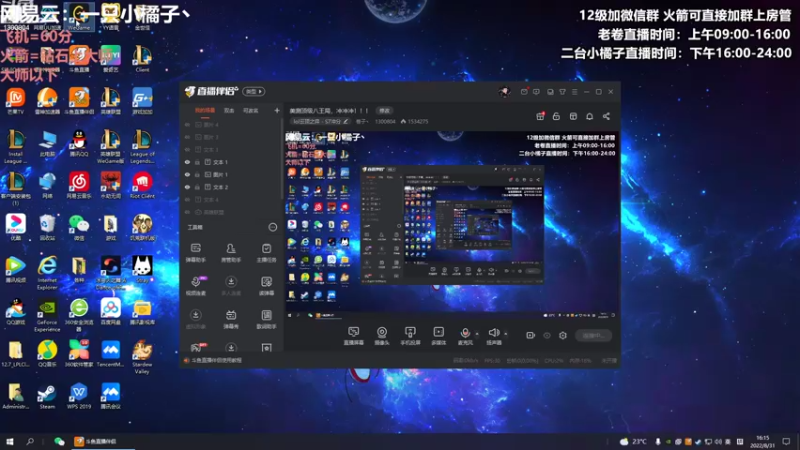Open the 歌词助手 tool
This screenshot has height=450, width=800.
[x=266, y=319]
